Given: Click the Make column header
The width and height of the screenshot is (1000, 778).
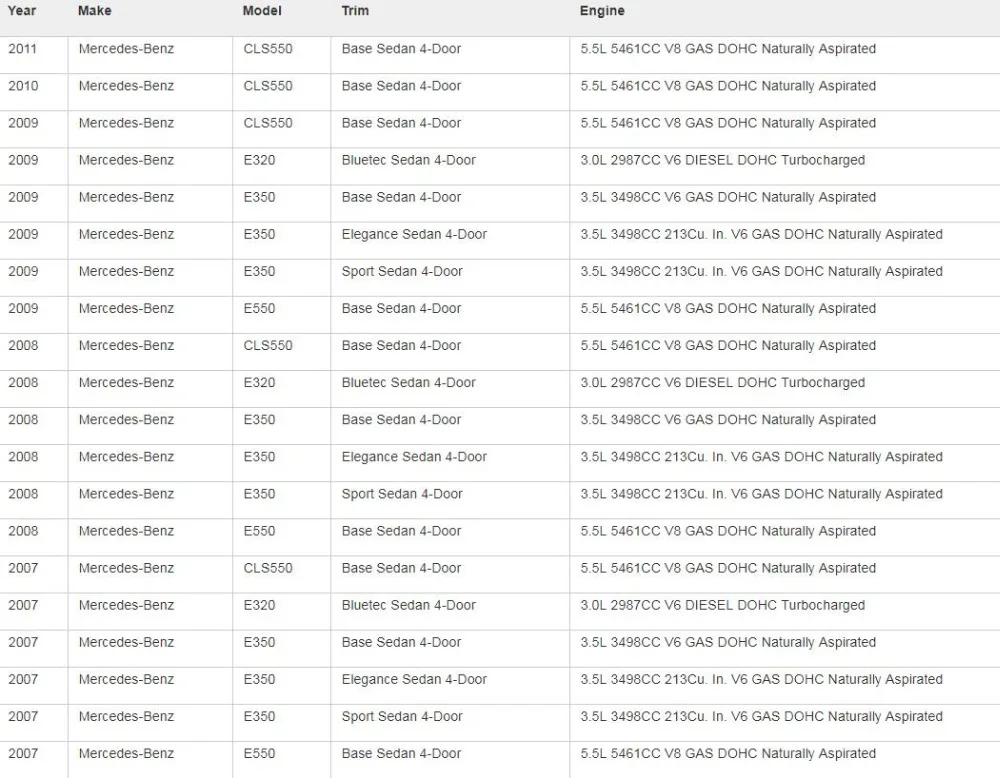Looking at the screenshot, I should [94, 11].
